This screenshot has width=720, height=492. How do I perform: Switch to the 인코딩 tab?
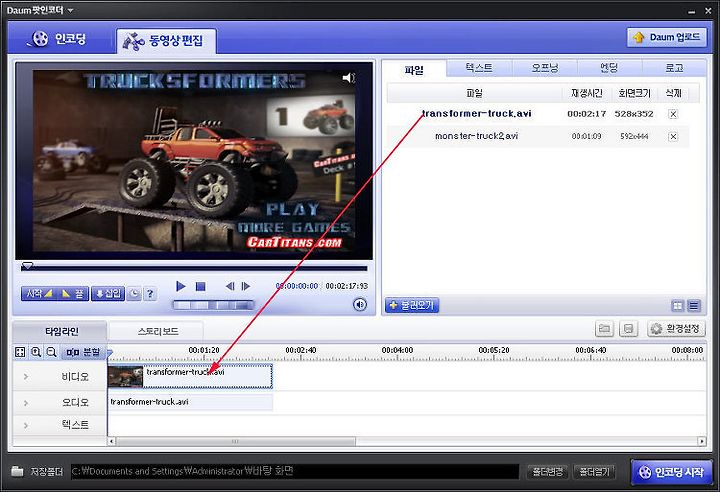coord(57,39)
